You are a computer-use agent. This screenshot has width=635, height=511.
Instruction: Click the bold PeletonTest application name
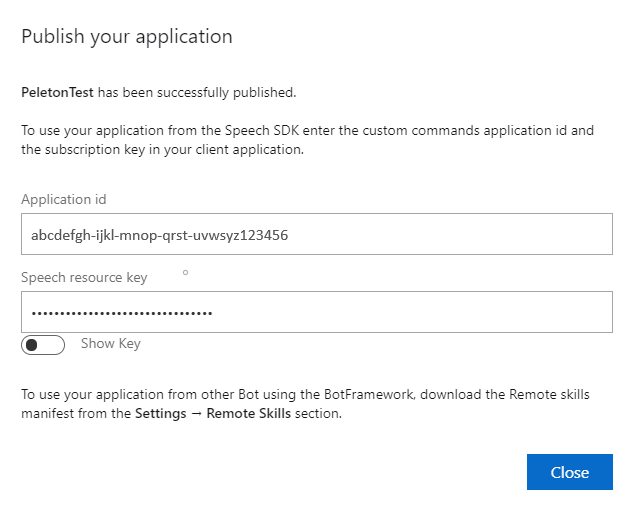[57, 92]
